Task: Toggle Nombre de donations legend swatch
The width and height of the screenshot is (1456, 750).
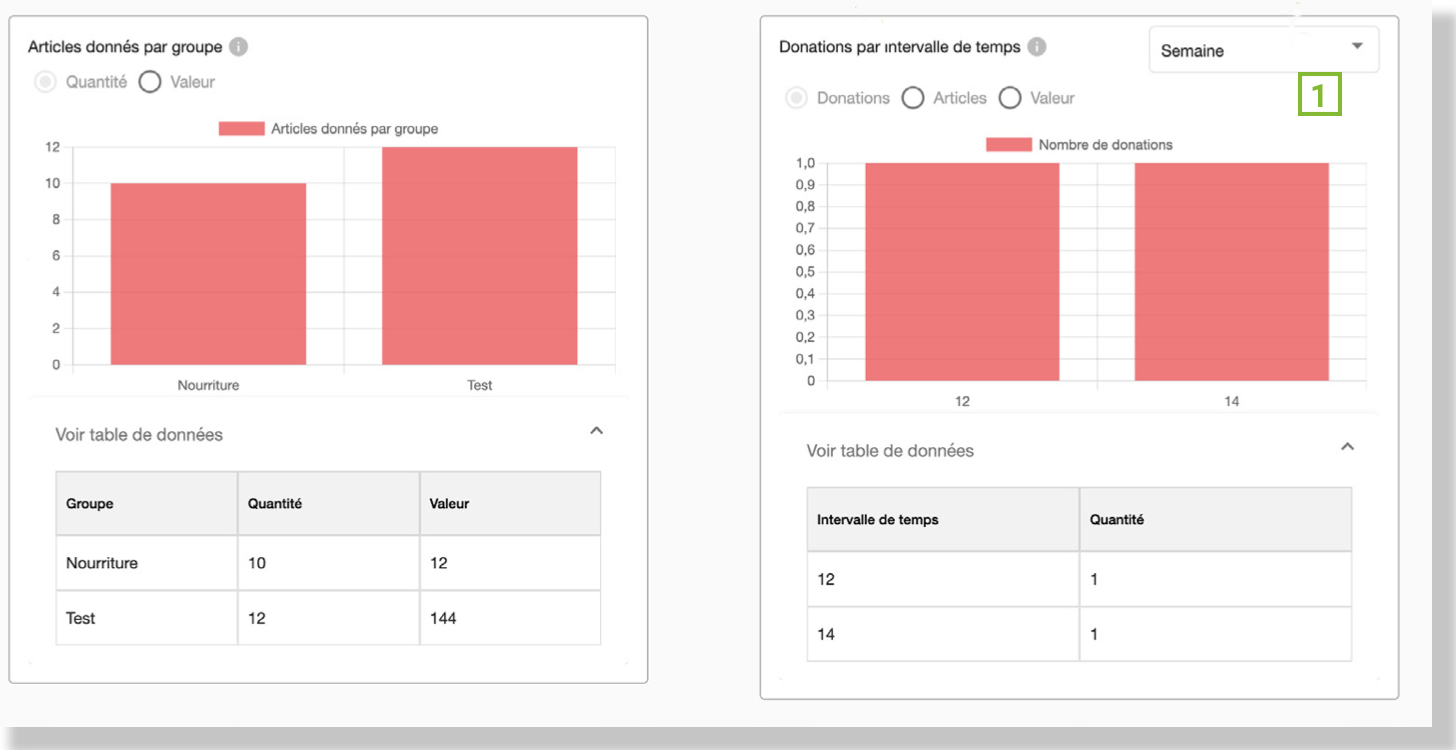Action: tap(1008, 145)
